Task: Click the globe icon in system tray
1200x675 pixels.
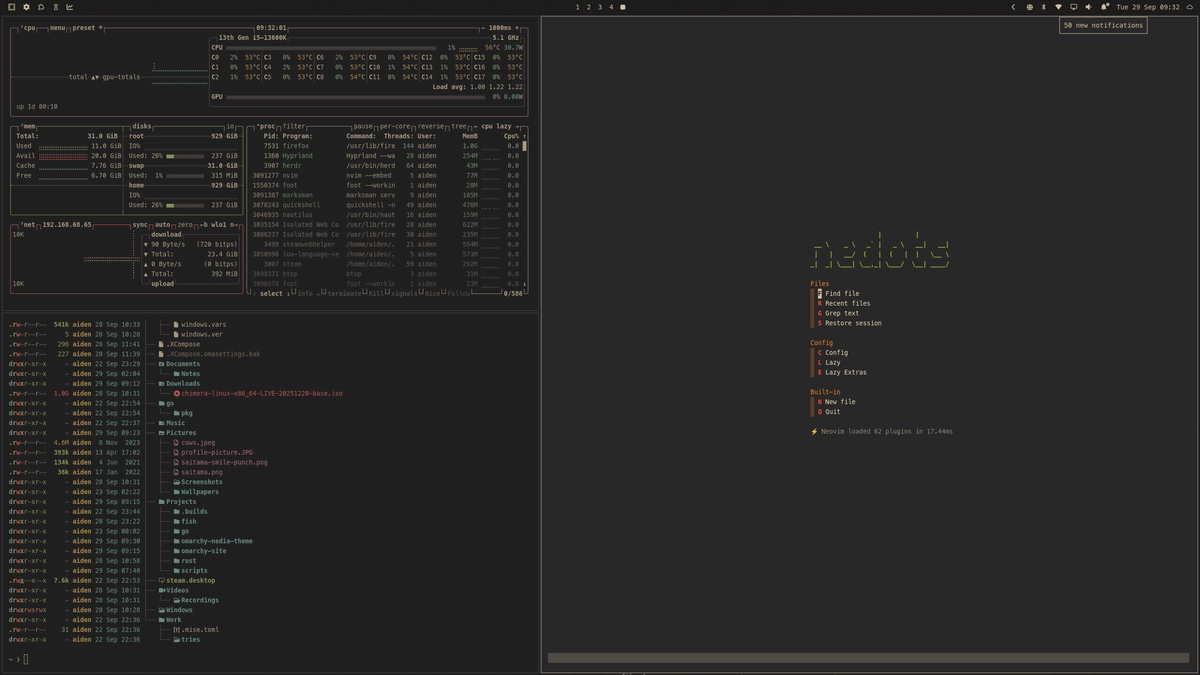Action: 1029,7
